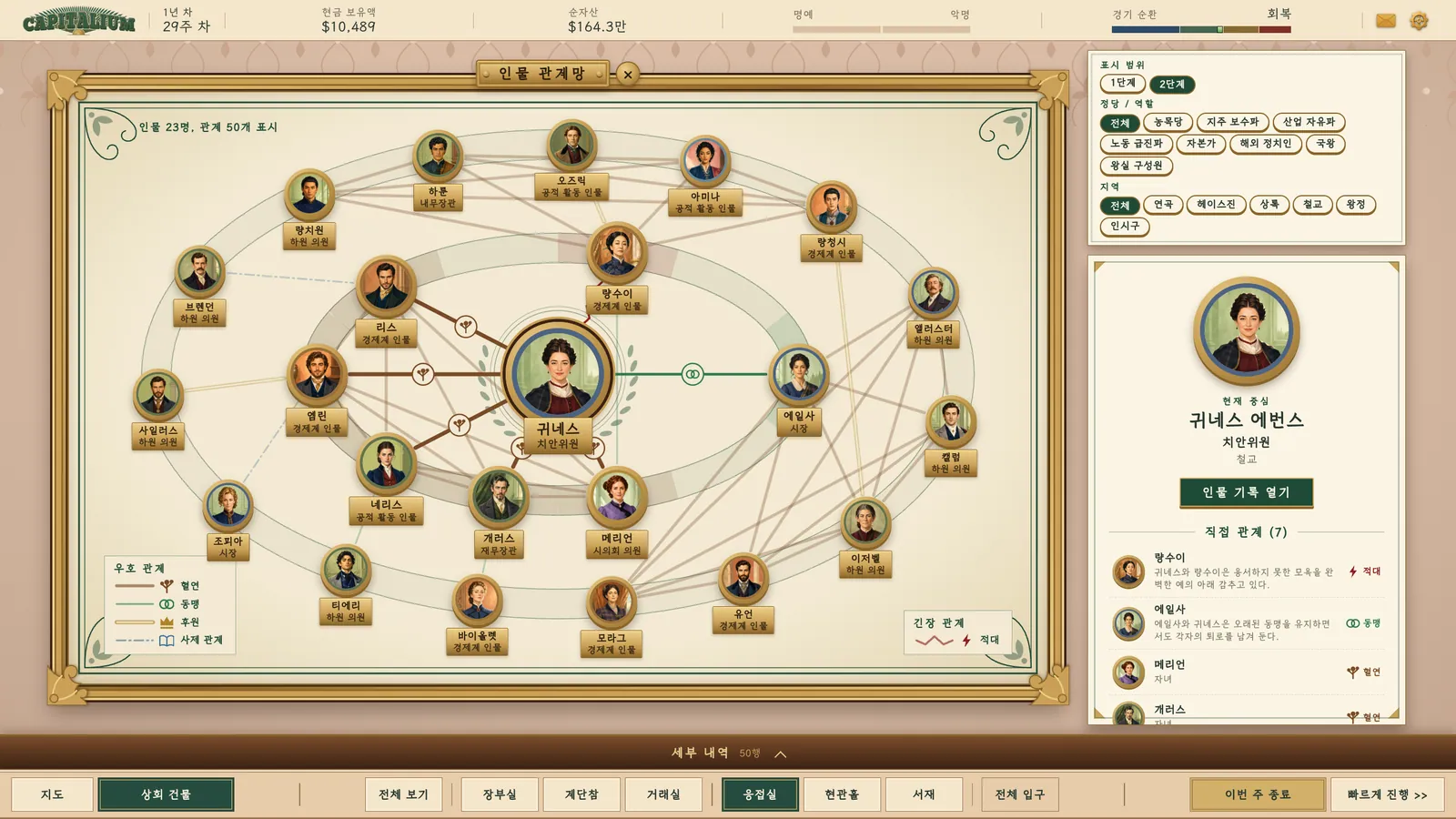Open the 거래실 room tab
The height and width of the screenshot is (819, 1456).
[663, 794]
